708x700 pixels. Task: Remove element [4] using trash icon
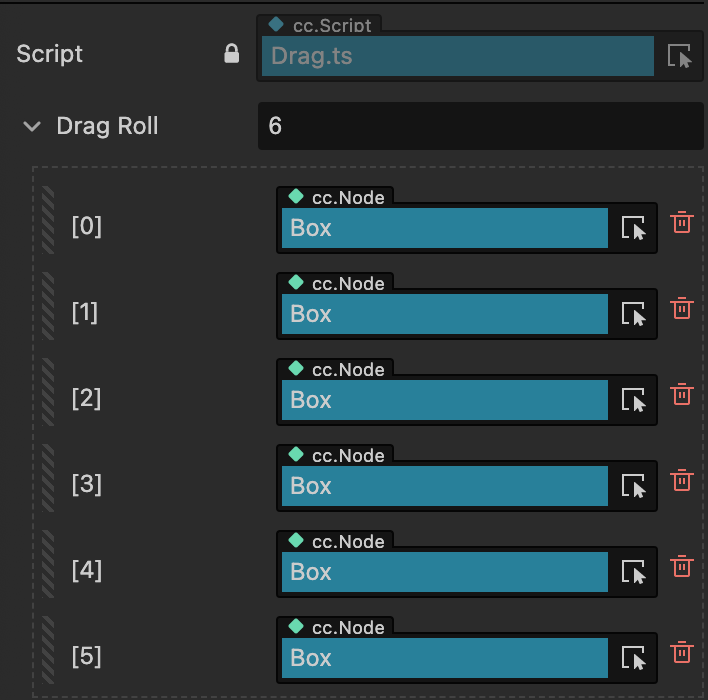(682, 566)
